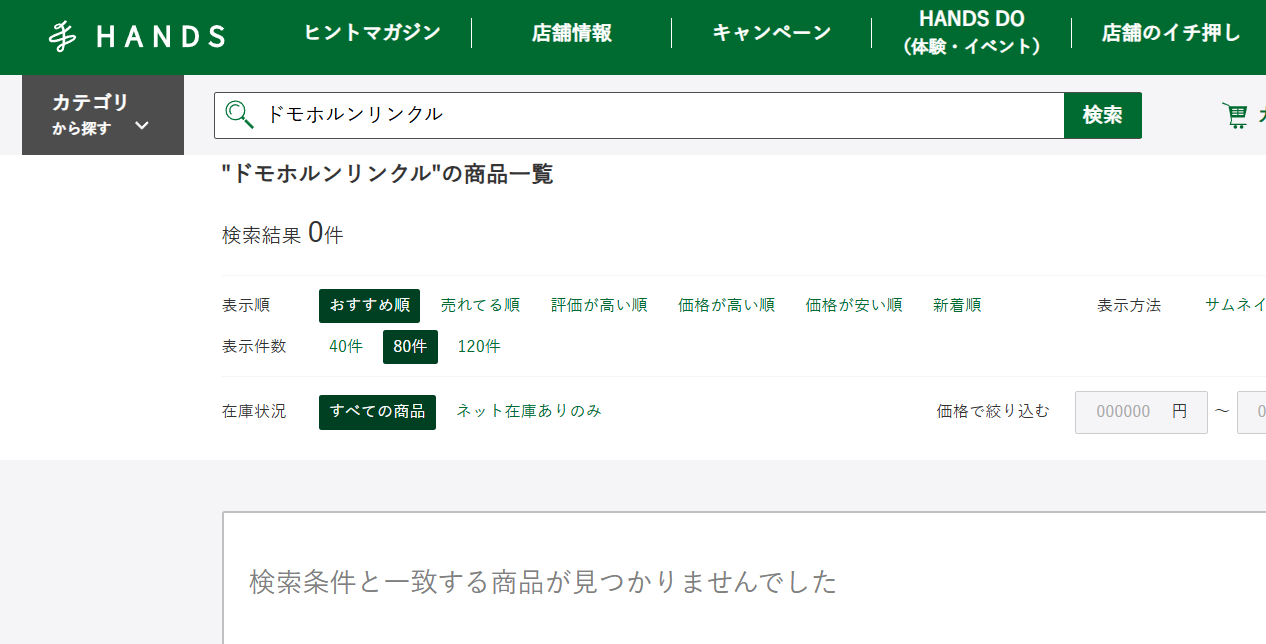Sort by おすすめ順
The image size is (1266, 644).
coord(369,306)
